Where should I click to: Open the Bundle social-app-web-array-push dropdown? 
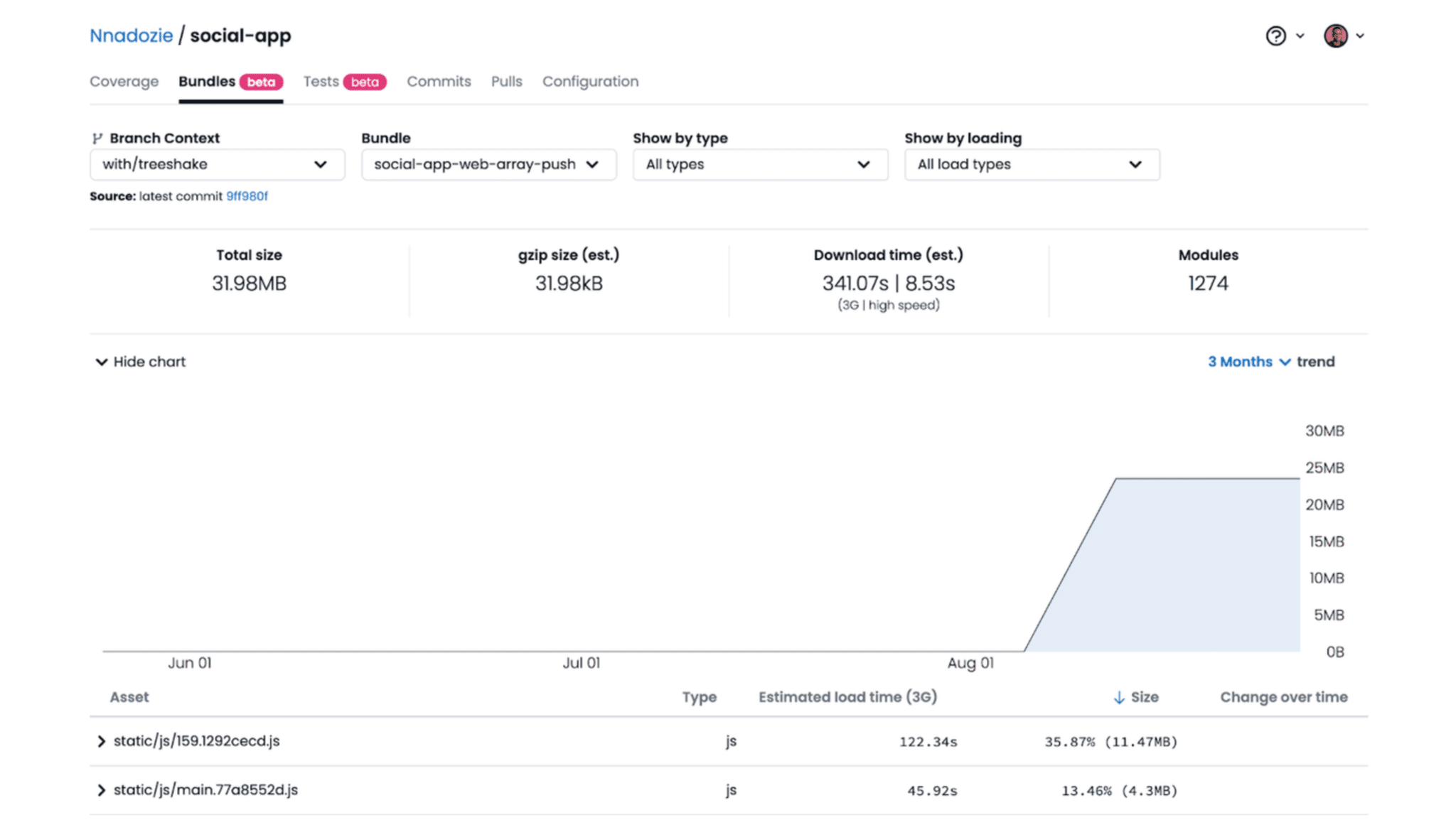coord(488,164)
